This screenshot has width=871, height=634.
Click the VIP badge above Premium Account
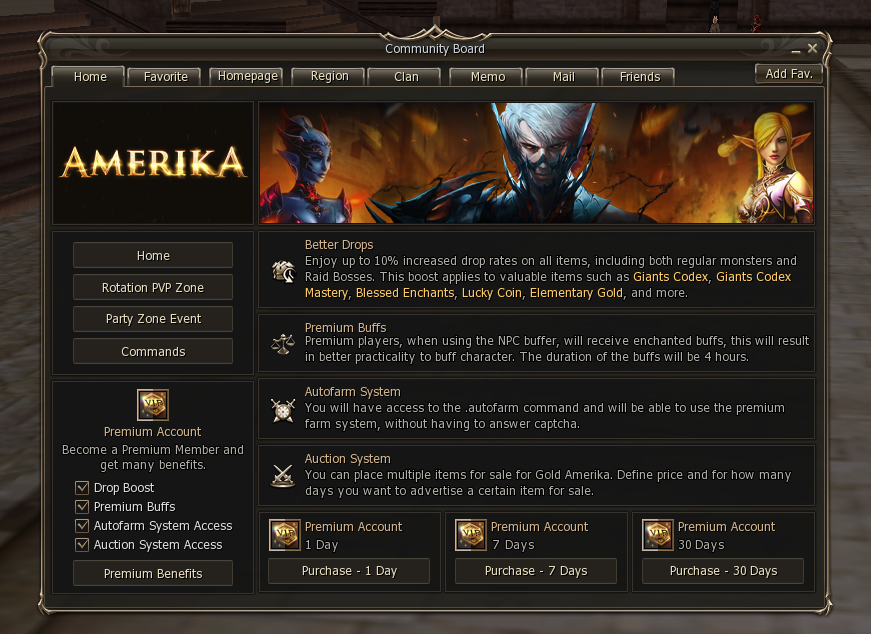[153, 405]
